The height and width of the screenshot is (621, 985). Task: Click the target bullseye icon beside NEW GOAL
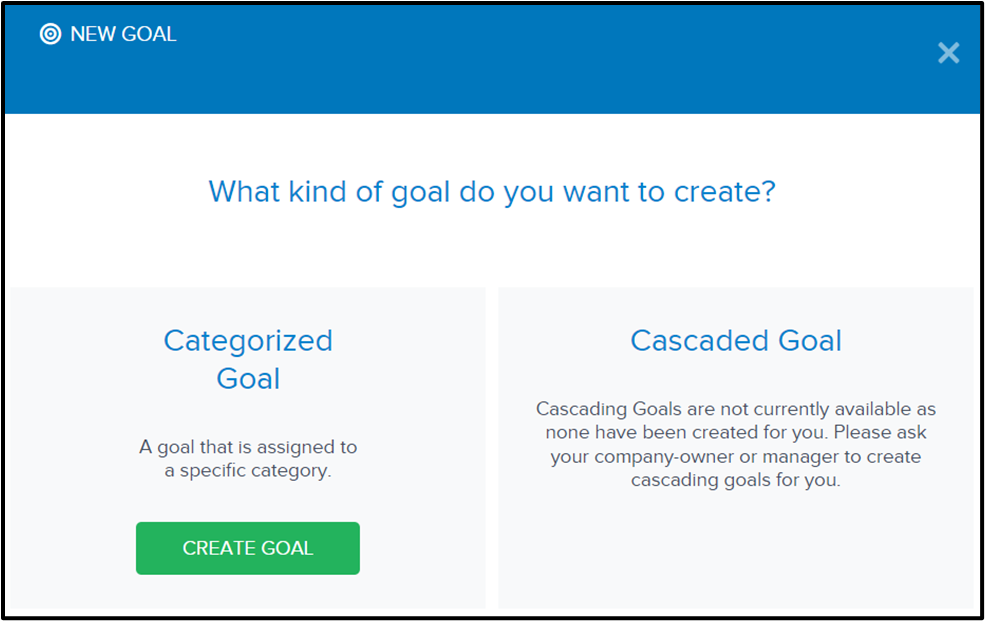tap(50, 34)
